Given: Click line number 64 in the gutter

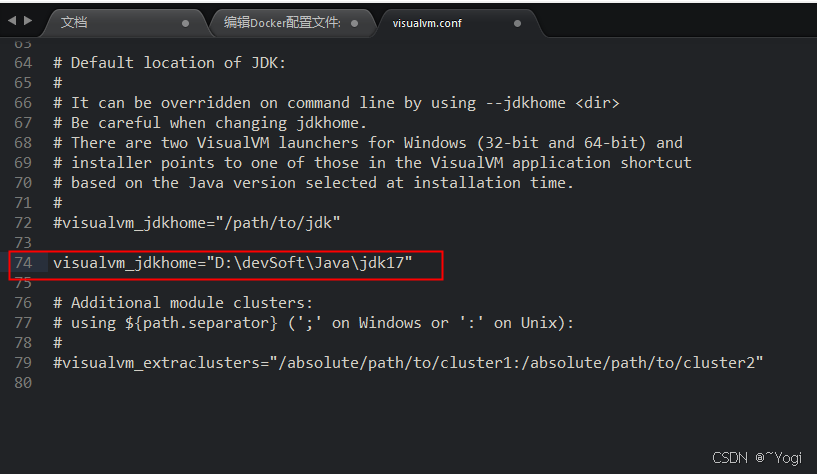Looking at the screenshot, I should pos(23,63).
